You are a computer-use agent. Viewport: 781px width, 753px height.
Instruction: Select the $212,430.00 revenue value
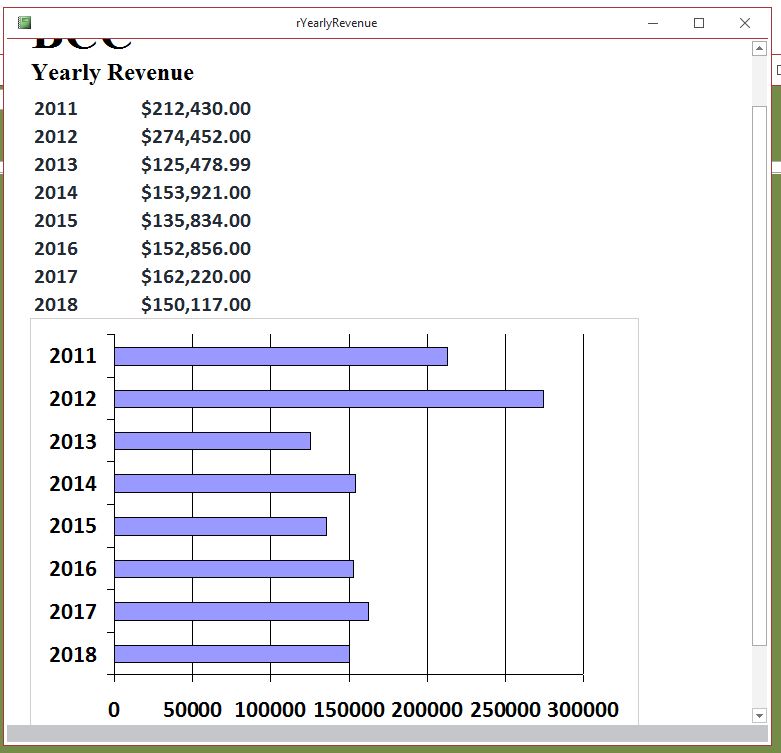click(196, 109)
